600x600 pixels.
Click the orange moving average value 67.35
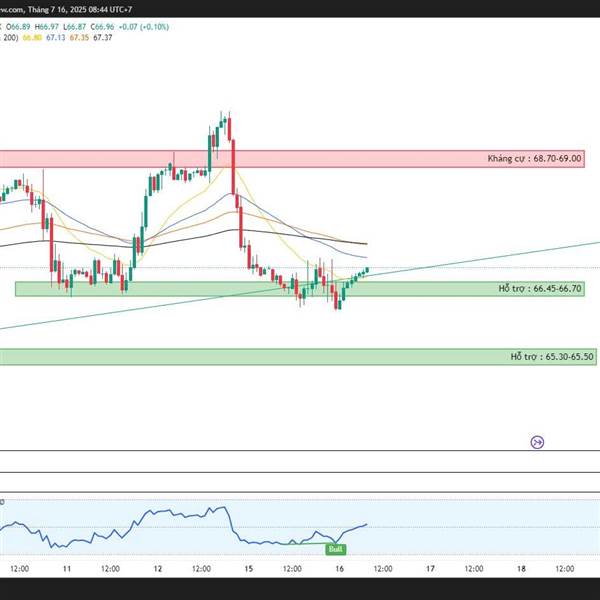click(x=79, y=38)
